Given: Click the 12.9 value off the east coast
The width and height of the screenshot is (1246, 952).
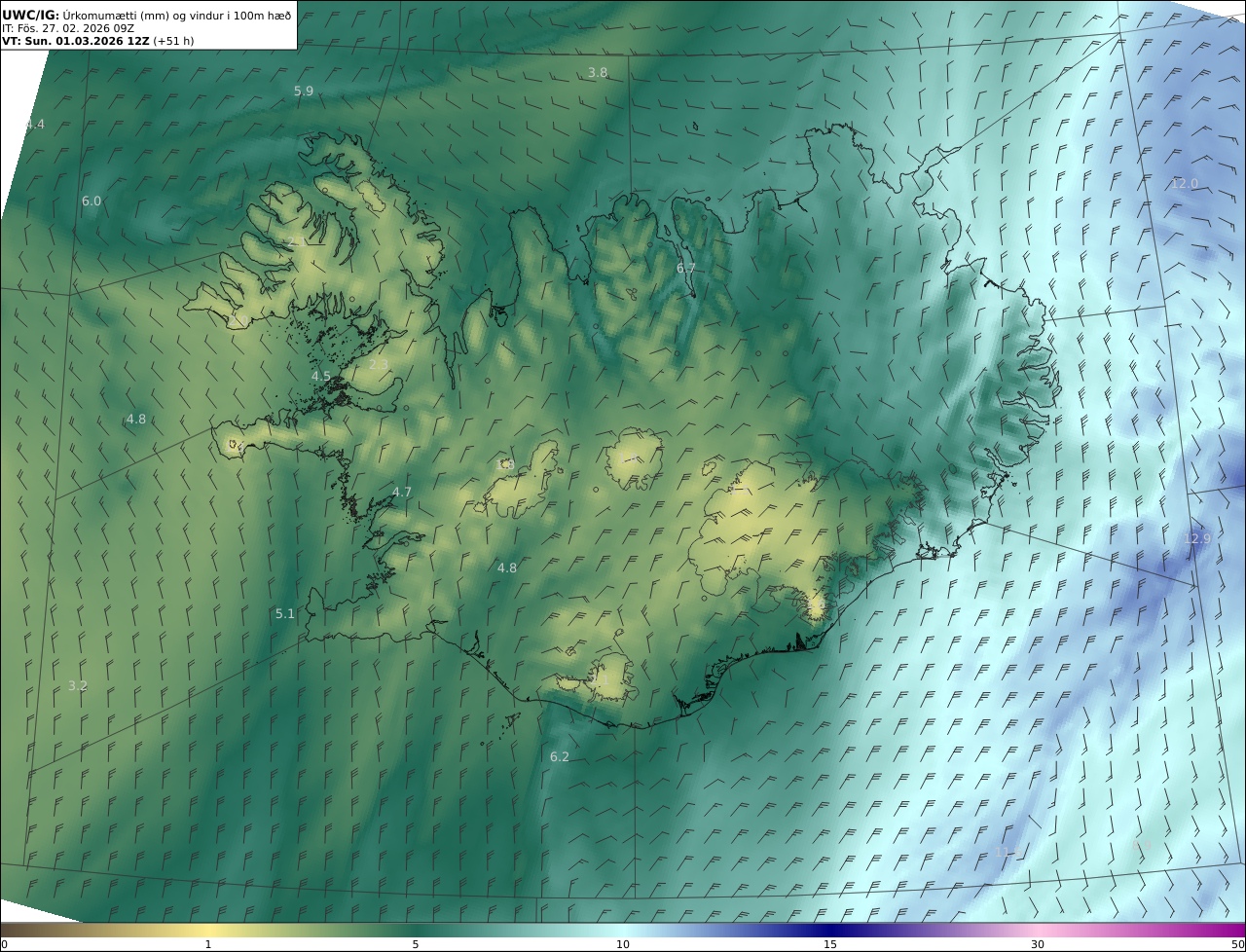Looking at the screenshot, I should tap(1197, 538).
